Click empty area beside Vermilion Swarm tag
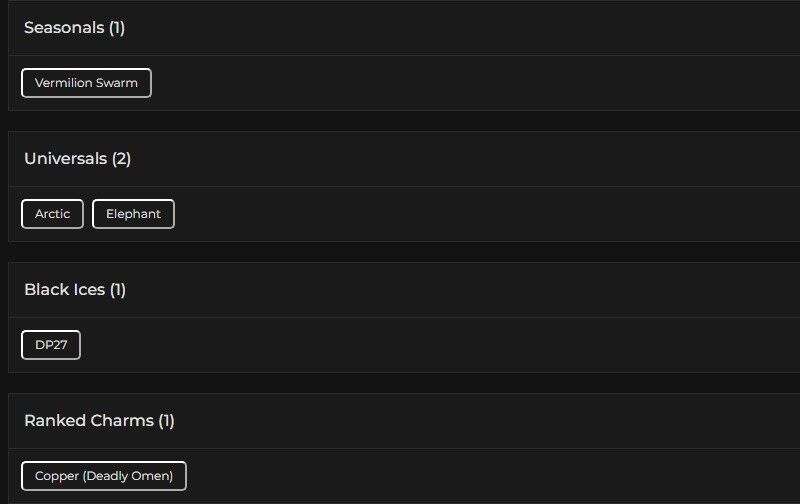This screenshot has width=800, height=504. (x=450, y=83)
